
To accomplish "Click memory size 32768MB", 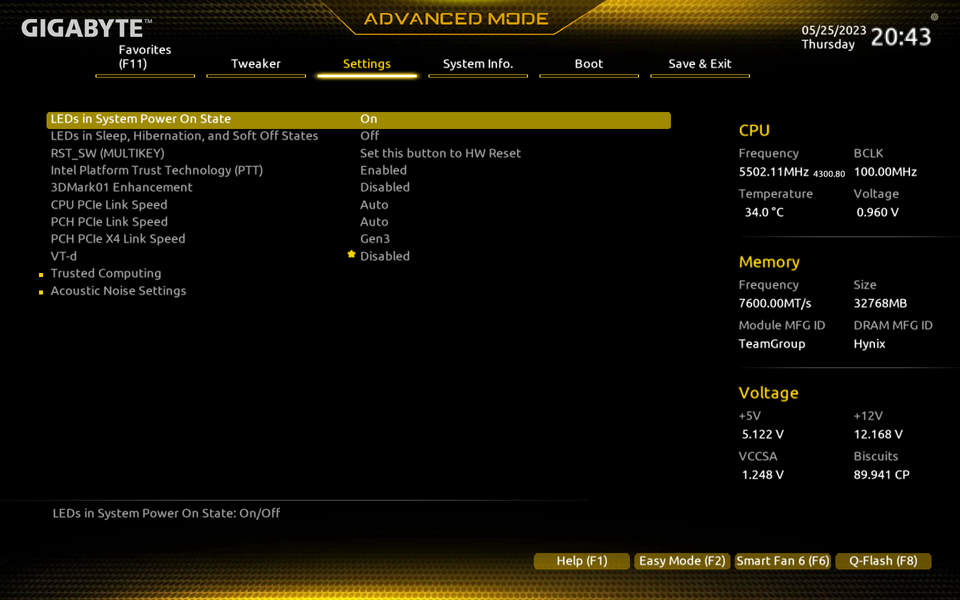I will pos(880,304).
